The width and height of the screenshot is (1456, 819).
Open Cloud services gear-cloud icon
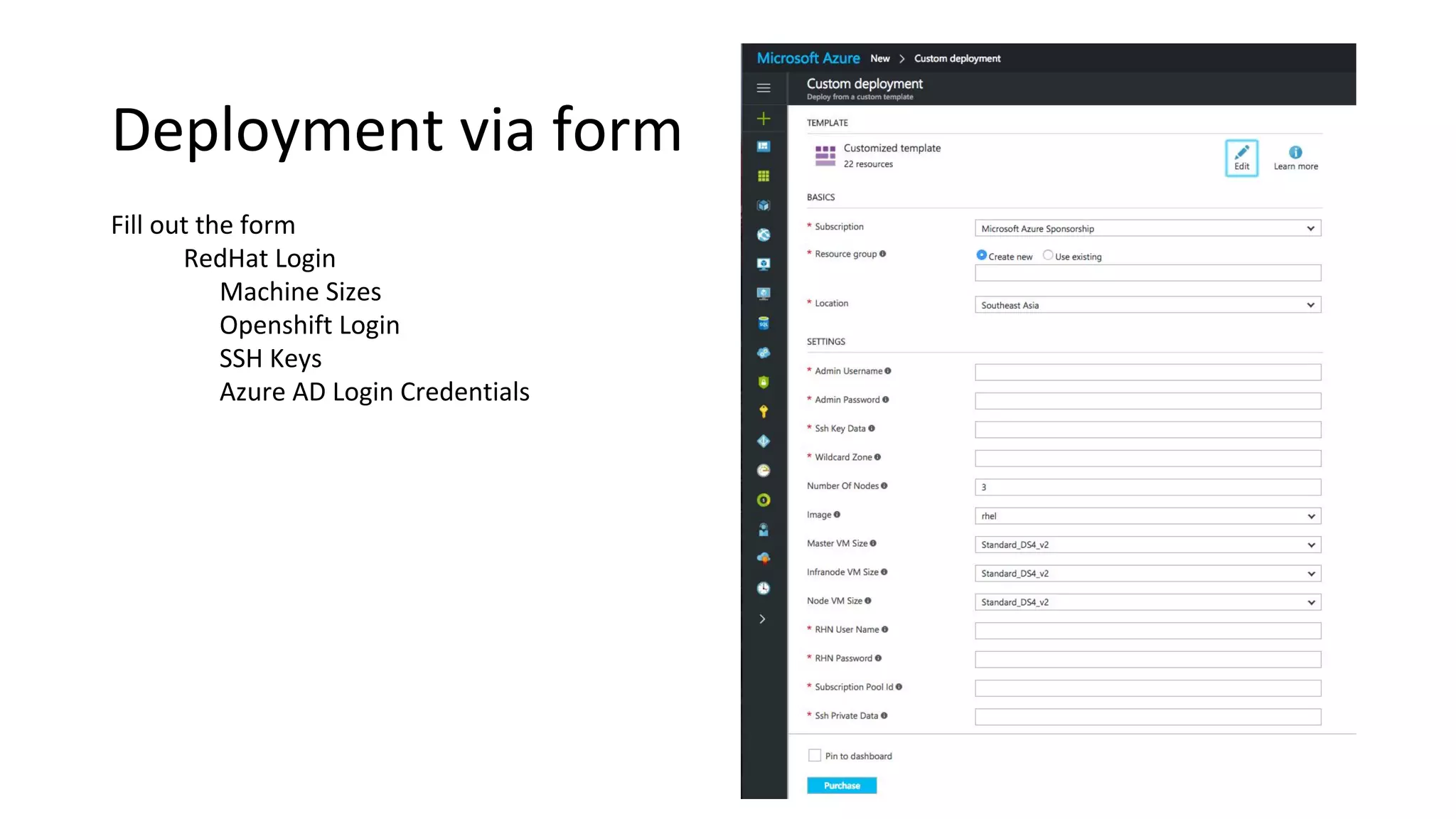click(x=764, y=353)
